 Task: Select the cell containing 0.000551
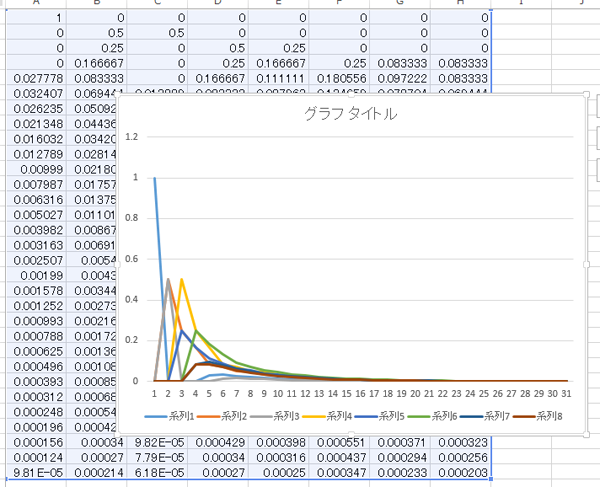(339, 443)
